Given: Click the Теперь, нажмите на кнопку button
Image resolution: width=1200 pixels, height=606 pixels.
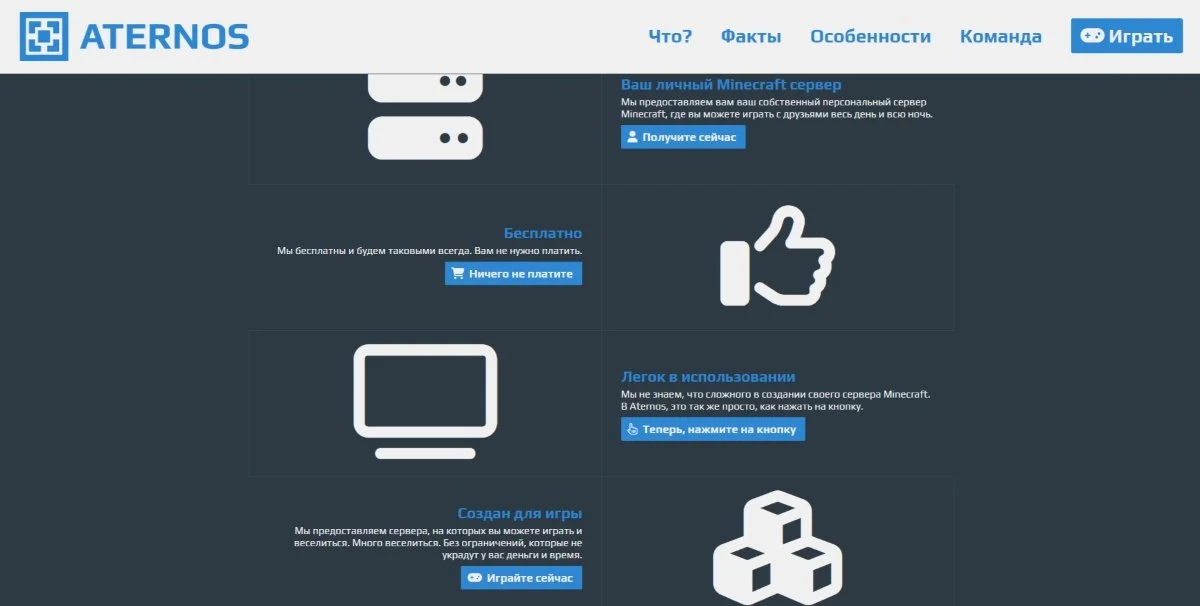Looking at the screenshot, I should [x=713, y=429].
